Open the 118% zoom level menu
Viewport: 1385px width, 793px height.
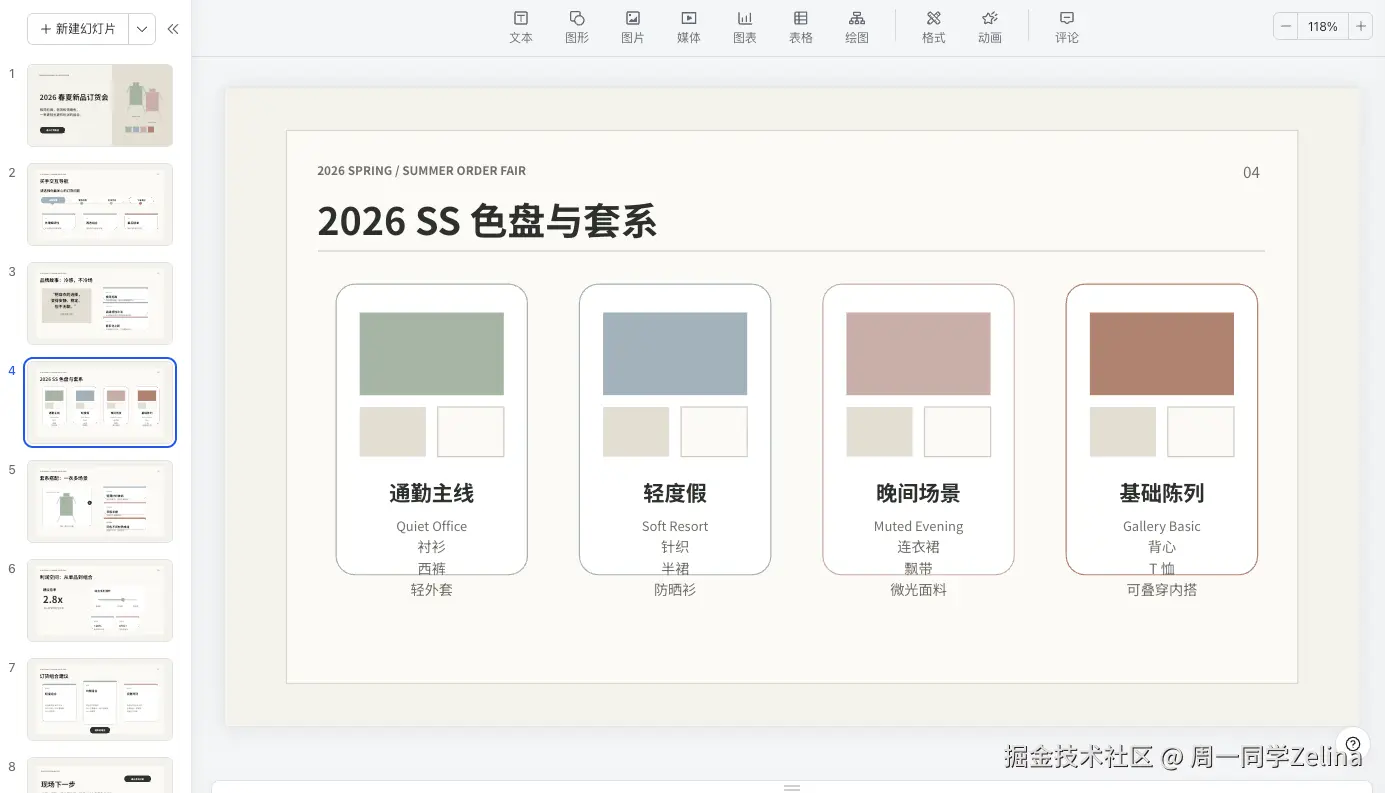[x=1323, y=27]
